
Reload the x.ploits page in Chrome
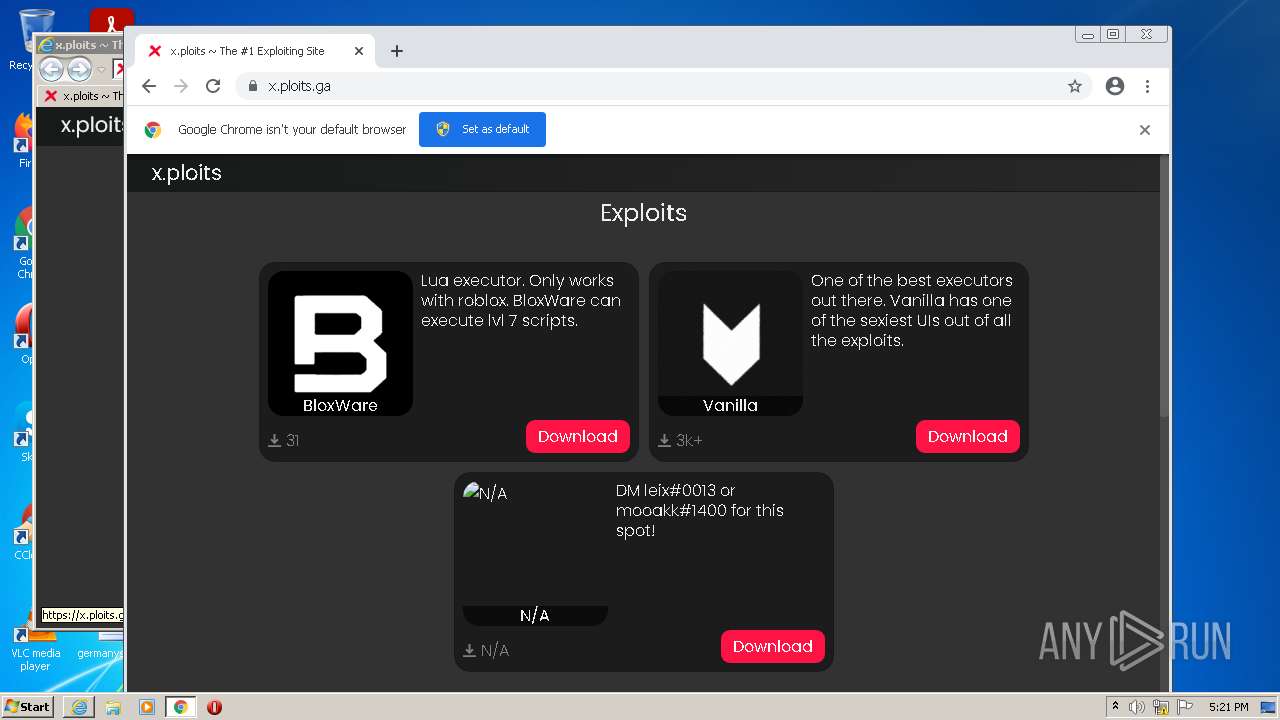[213, 86]
